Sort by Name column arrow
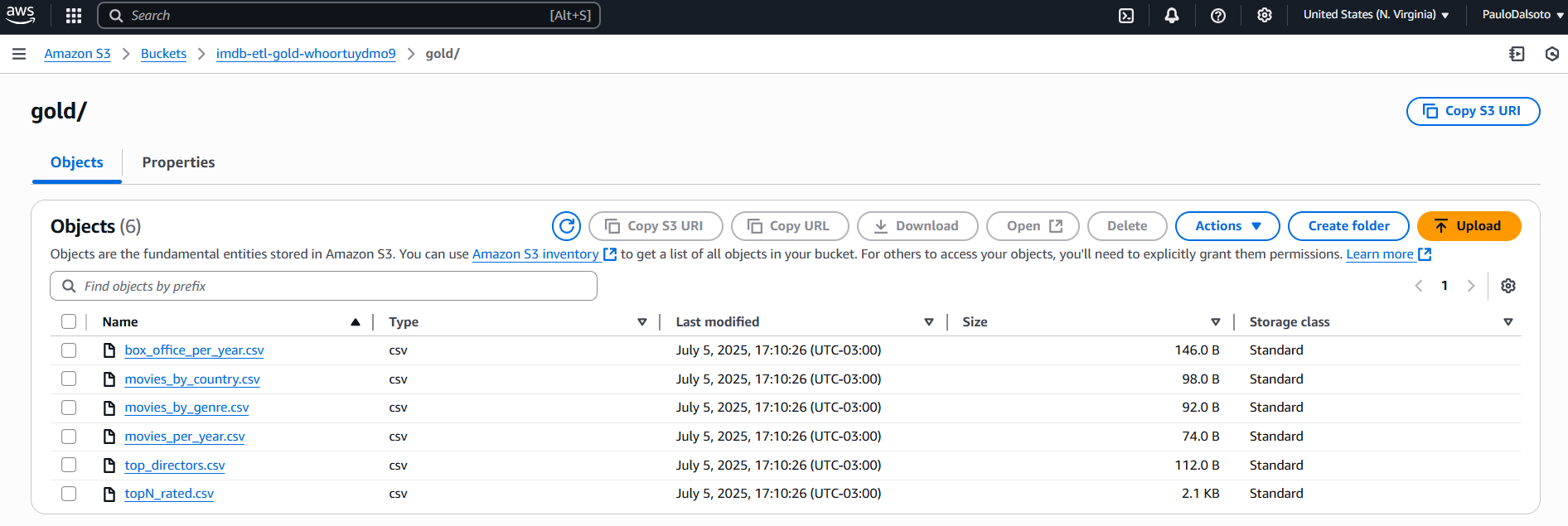The height and width of the screenshot is (526, 1568). click(x=356, y=322)
